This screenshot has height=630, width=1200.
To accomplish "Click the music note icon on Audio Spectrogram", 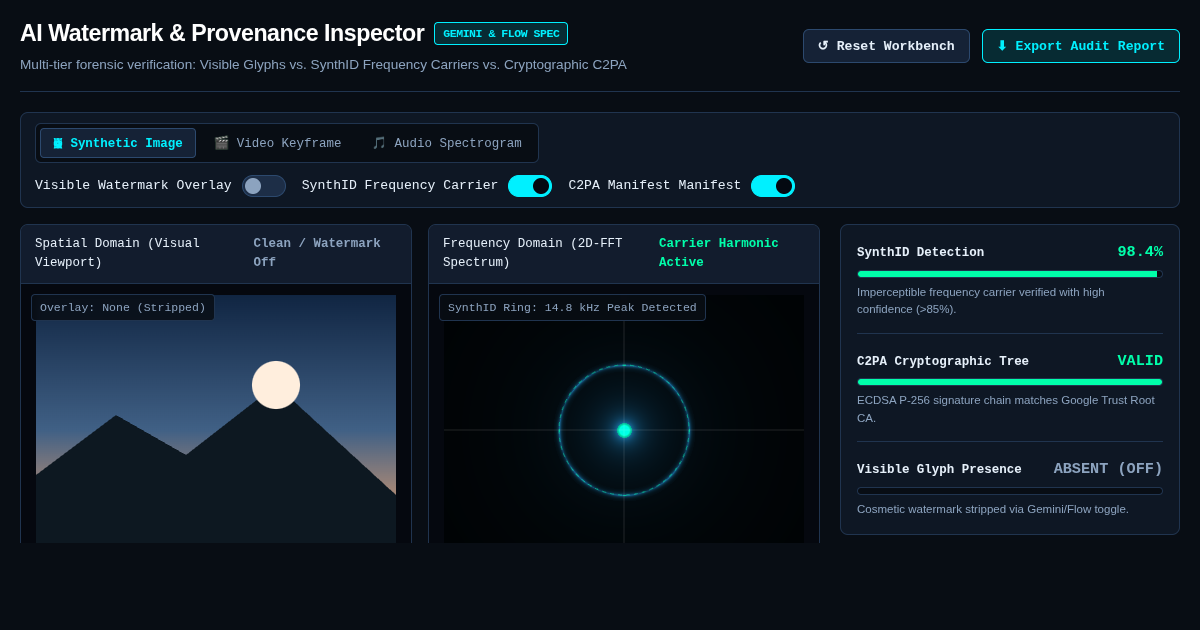I will (379, 143).
